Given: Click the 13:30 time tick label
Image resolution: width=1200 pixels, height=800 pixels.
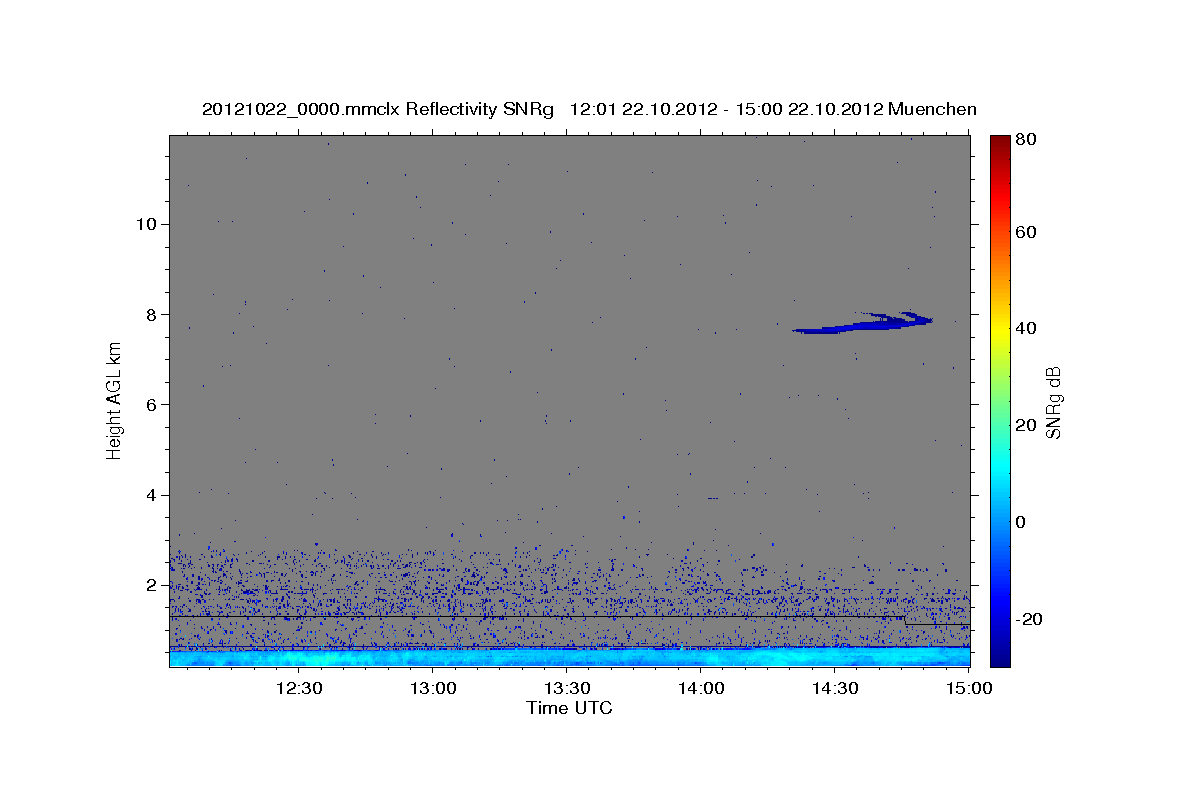Looking at the screenshot, I should [567, 688].
